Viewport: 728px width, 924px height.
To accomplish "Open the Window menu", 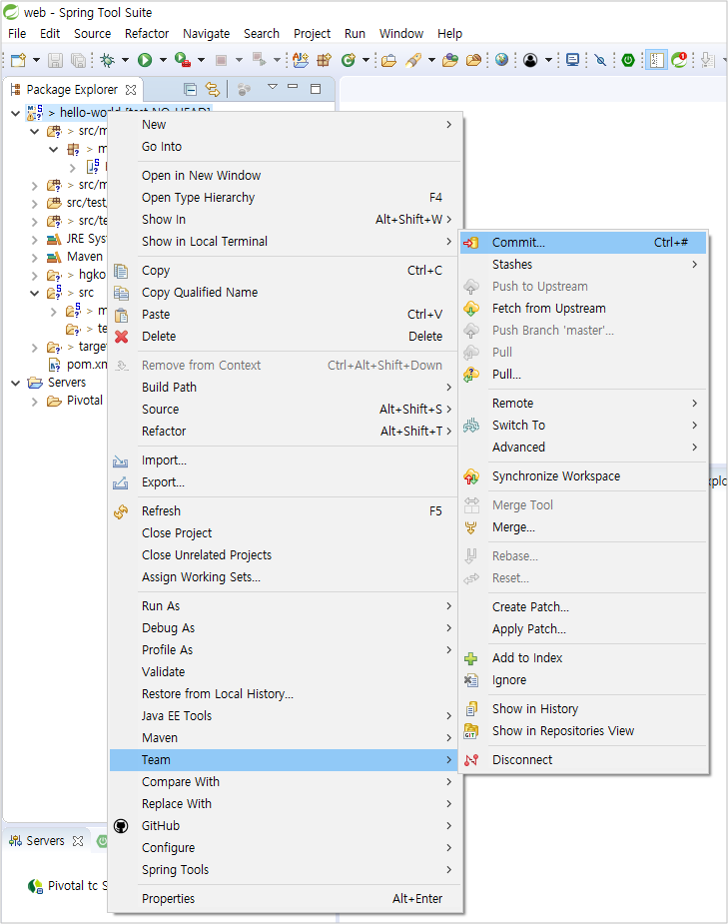I will point(401,34).
